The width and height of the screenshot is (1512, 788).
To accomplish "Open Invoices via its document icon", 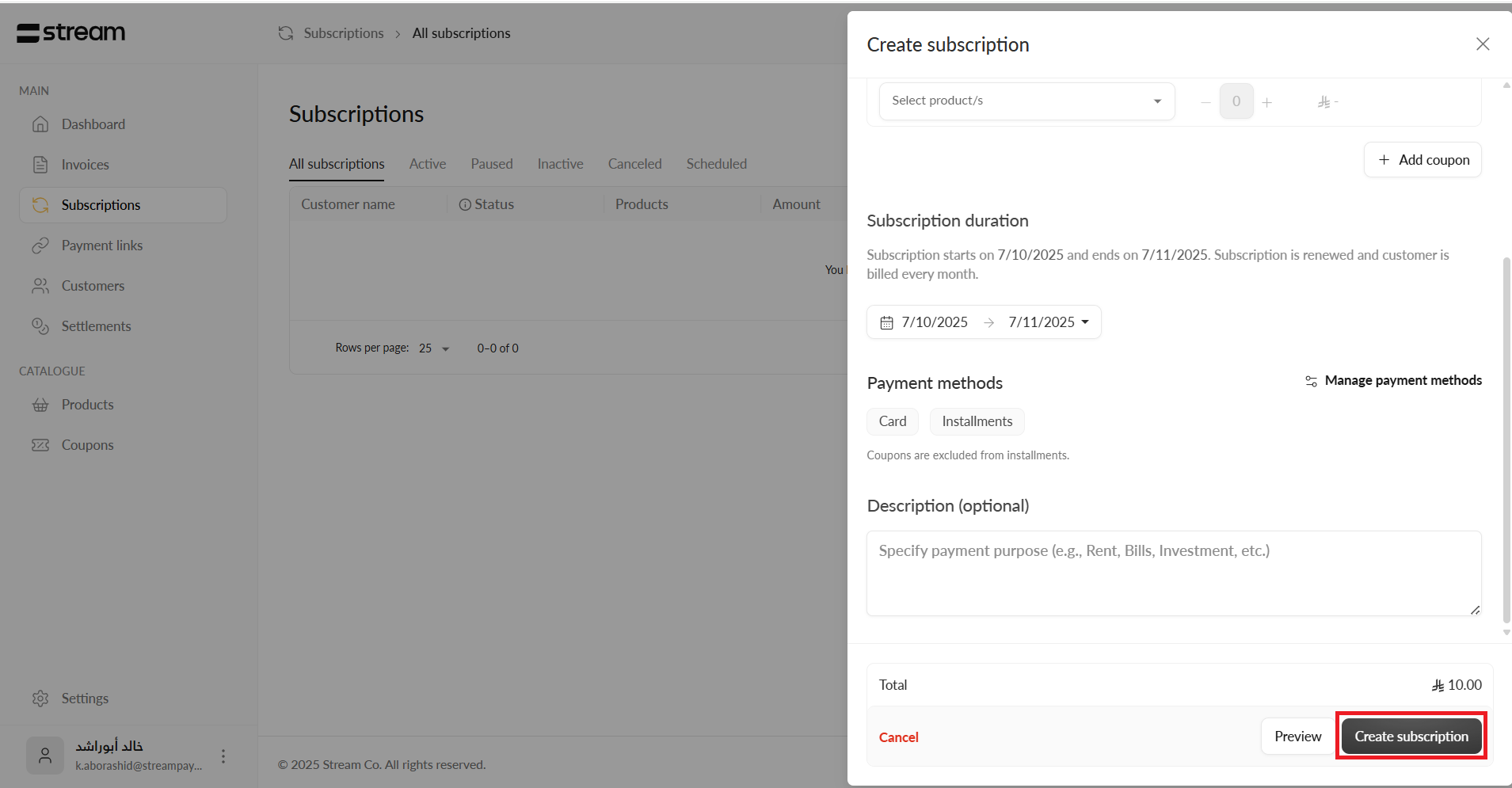I will pyautogui.click(x=40, y=165).
